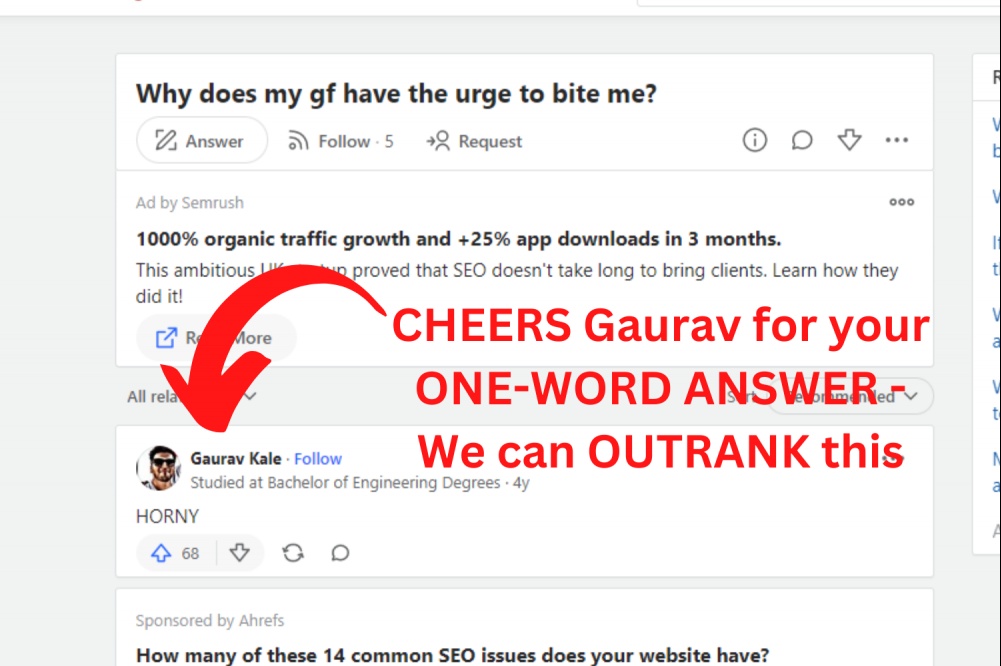This screenshot has width=1001, height=666.
Task: Open the Ahrefs sponsored SEO issues headline
Action: (453, 655)
